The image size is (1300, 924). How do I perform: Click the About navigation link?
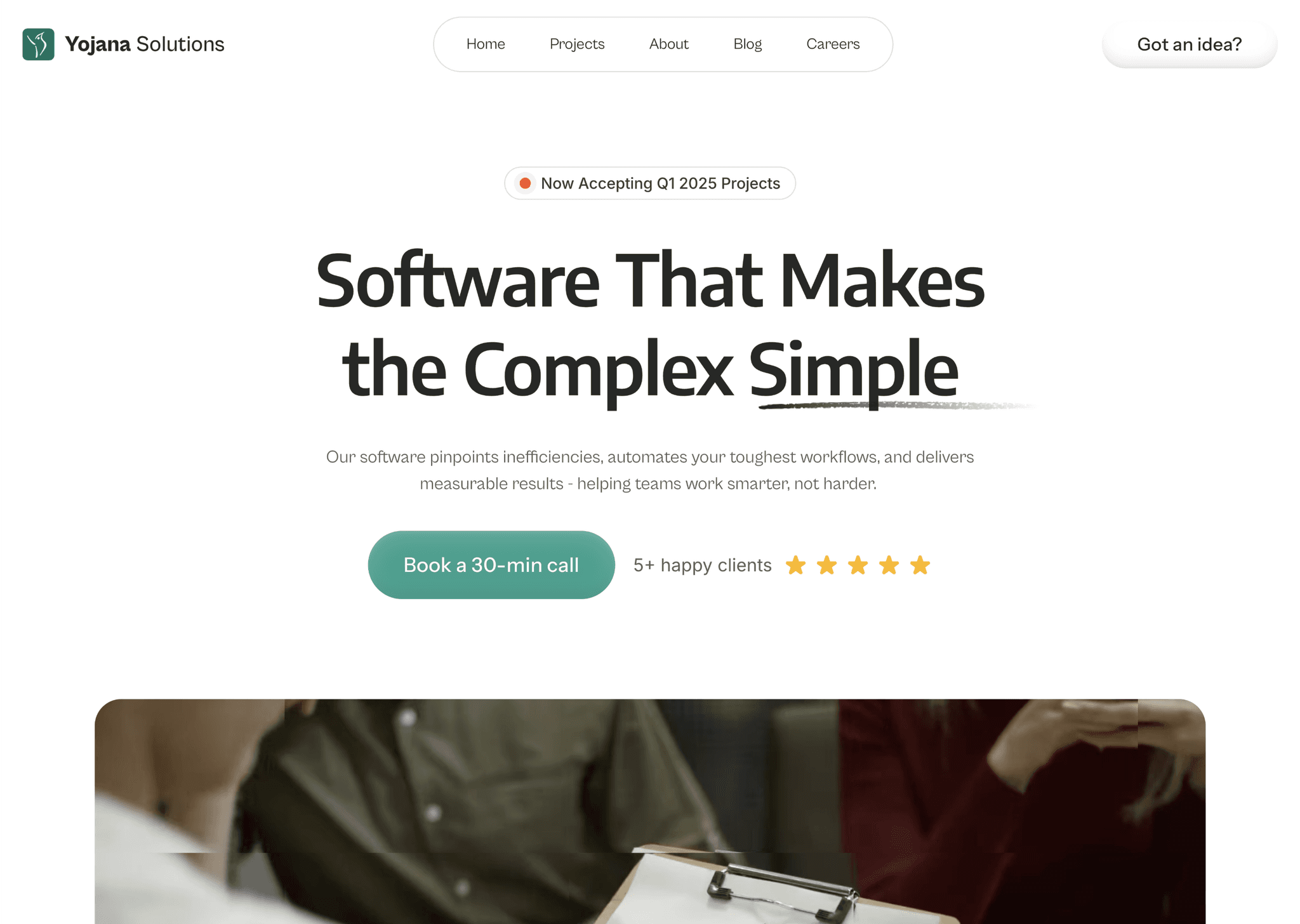click(x=668, y=43)
